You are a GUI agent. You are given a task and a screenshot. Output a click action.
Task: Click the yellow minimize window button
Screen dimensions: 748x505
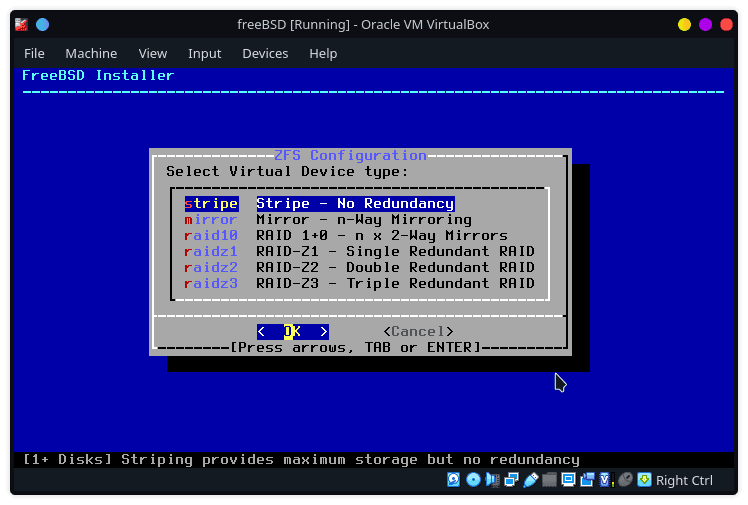tap(684, 24)
